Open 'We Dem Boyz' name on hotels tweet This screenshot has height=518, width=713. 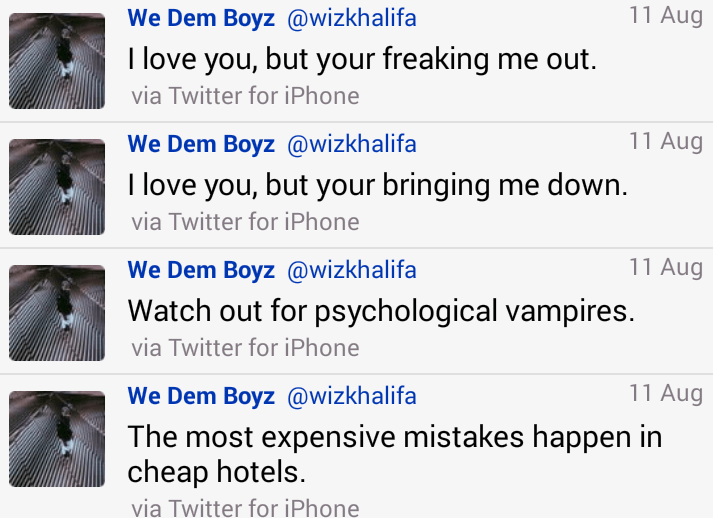201,397
